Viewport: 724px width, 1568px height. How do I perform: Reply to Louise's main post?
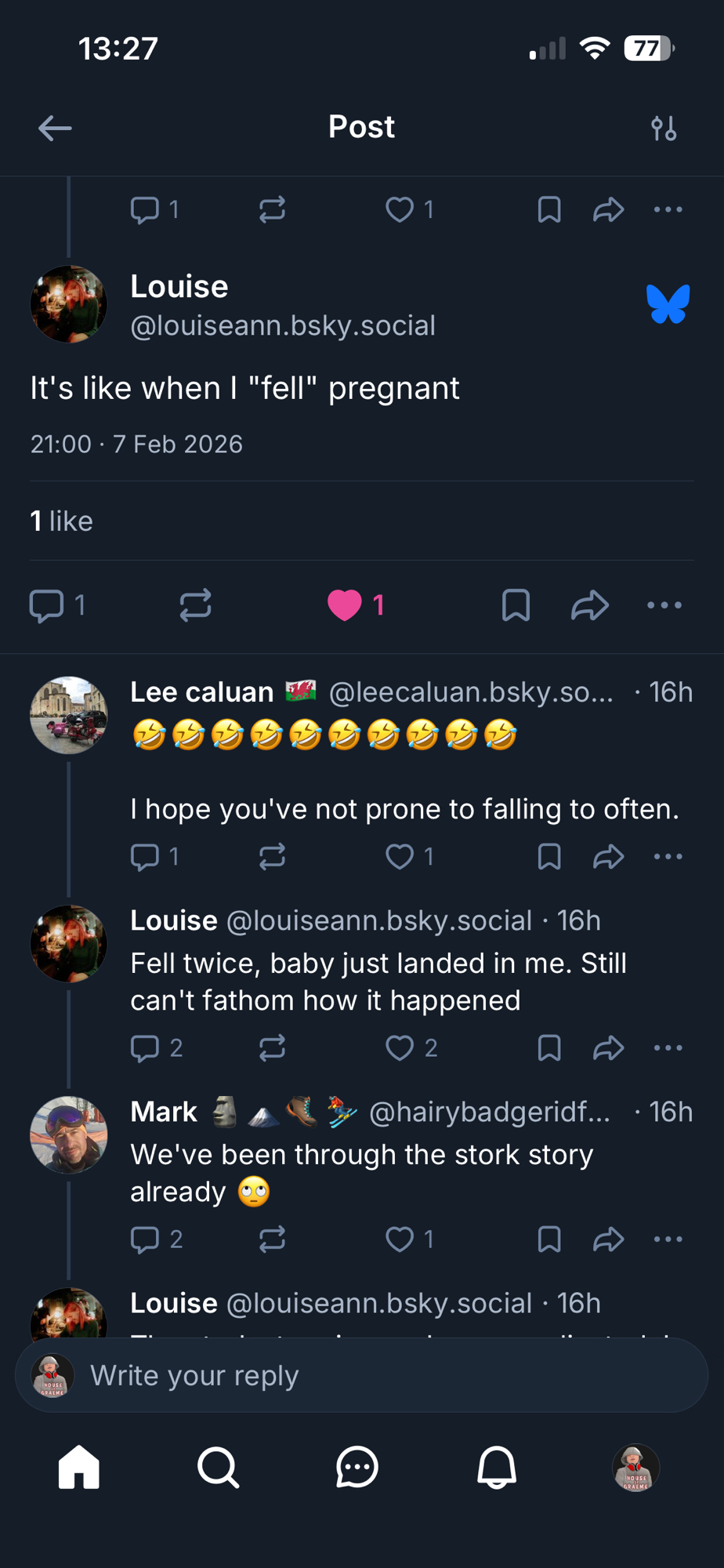click(x=47, y=605)
